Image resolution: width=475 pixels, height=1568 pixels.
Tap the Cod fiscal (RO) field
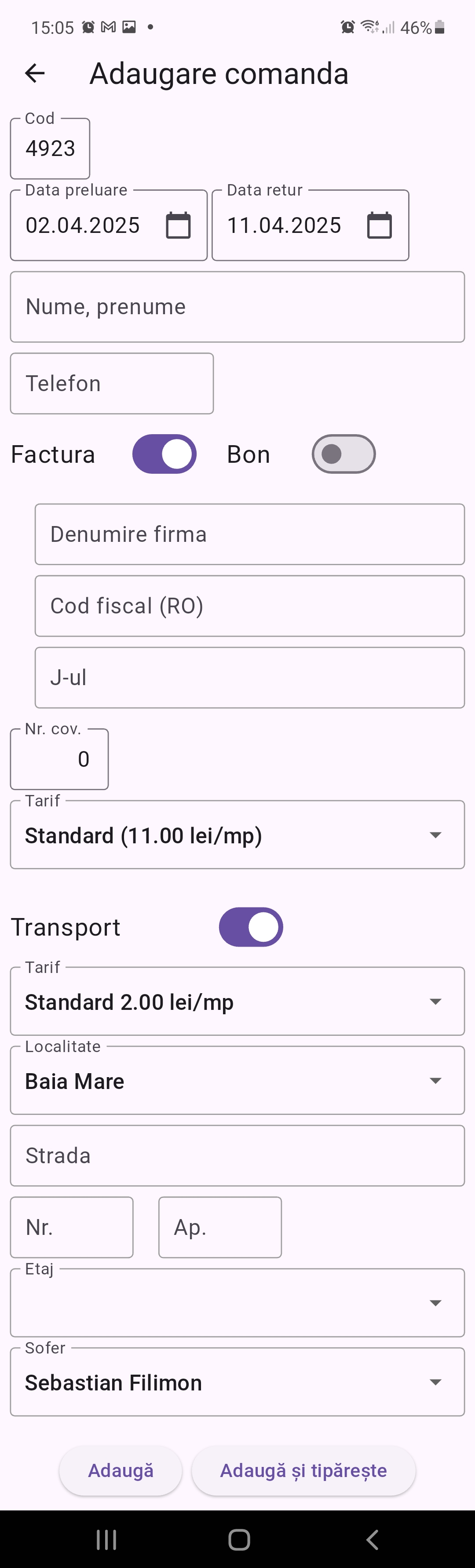[249, 606]
